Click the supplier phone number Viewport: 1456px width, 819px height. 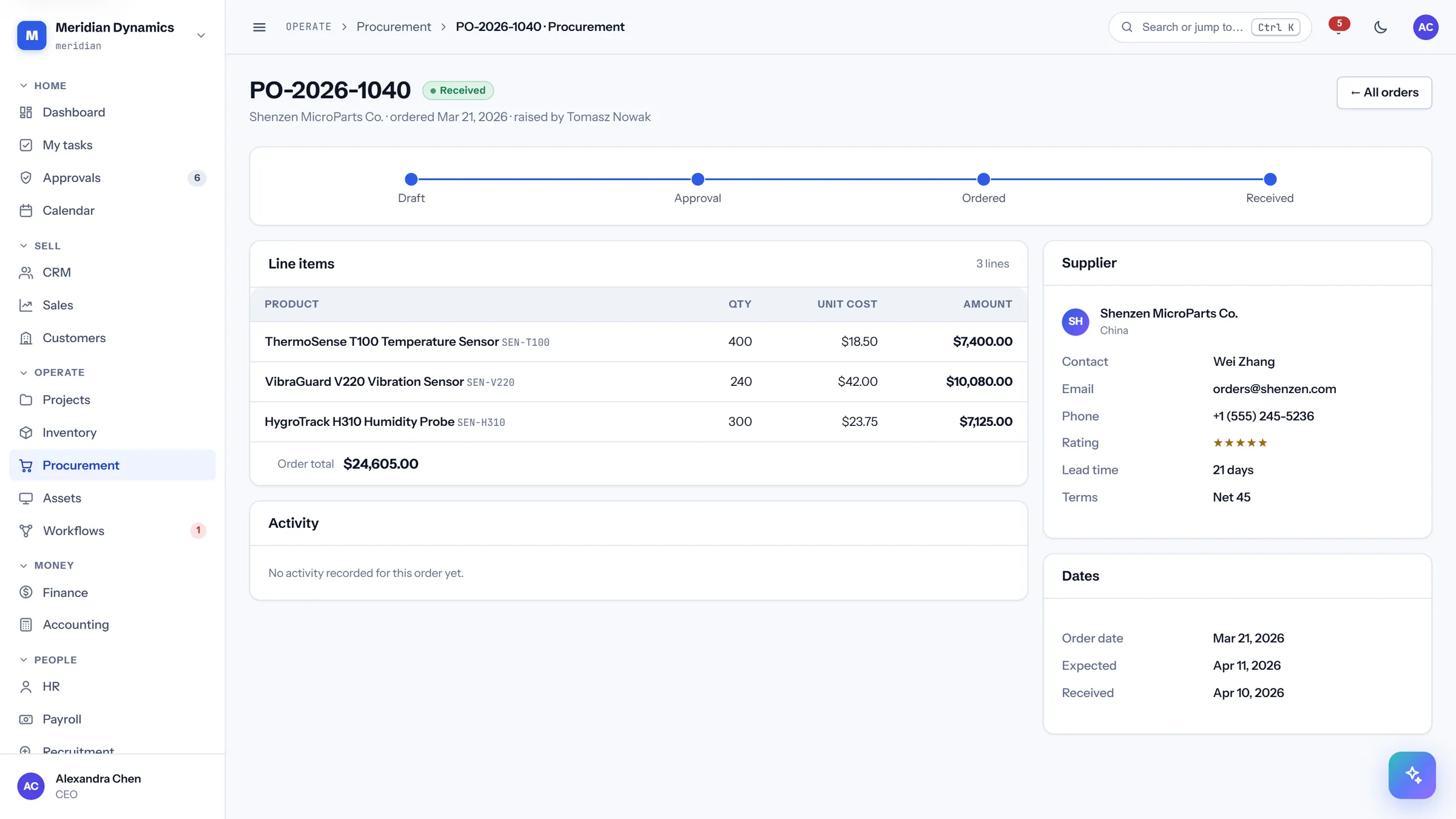coord(1263,416)
